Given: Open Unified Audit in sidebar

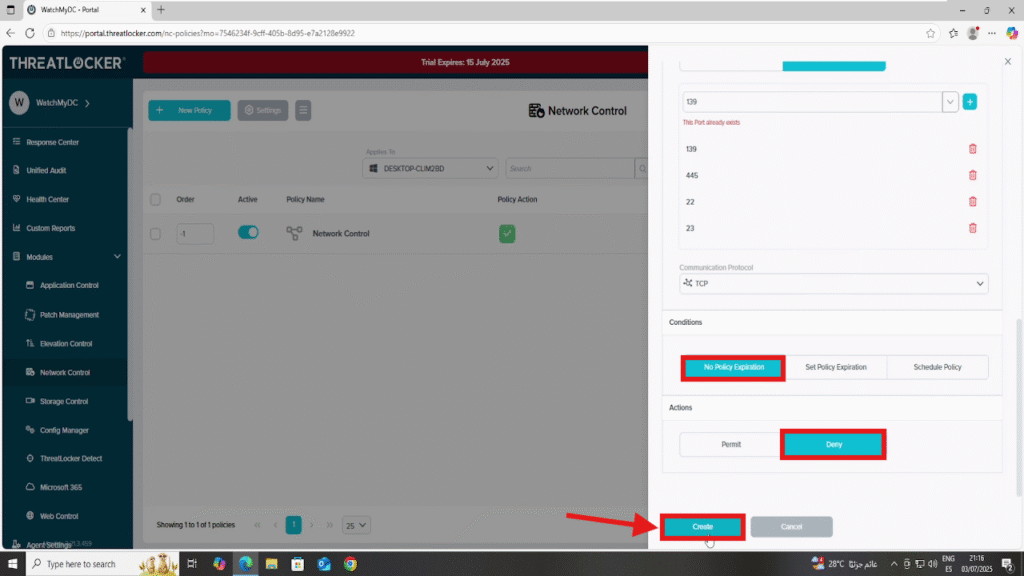Looking at the screenshot, I should coord(46,170).
